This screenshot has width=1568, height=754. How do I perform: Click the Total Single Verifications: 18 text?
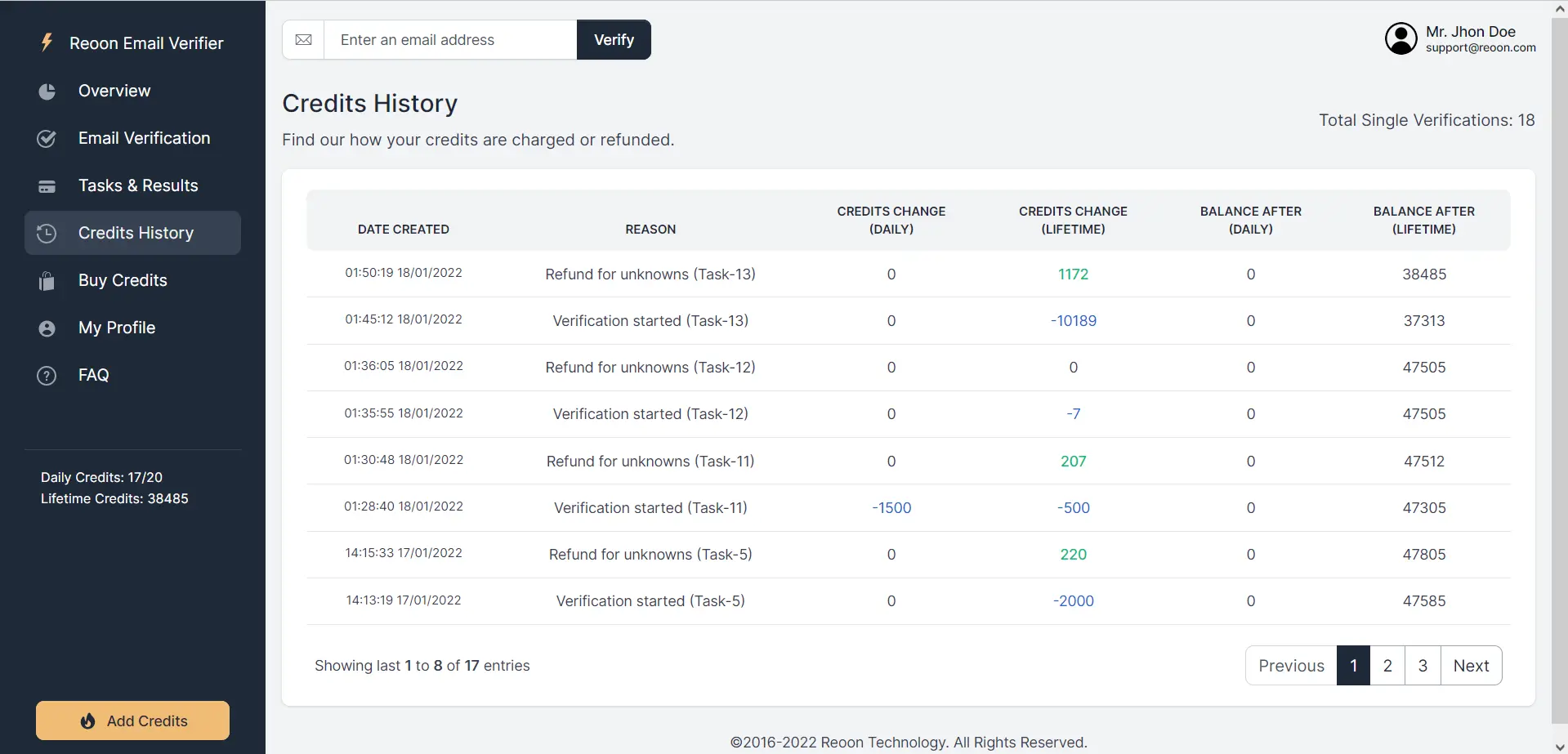point(1427,121)
